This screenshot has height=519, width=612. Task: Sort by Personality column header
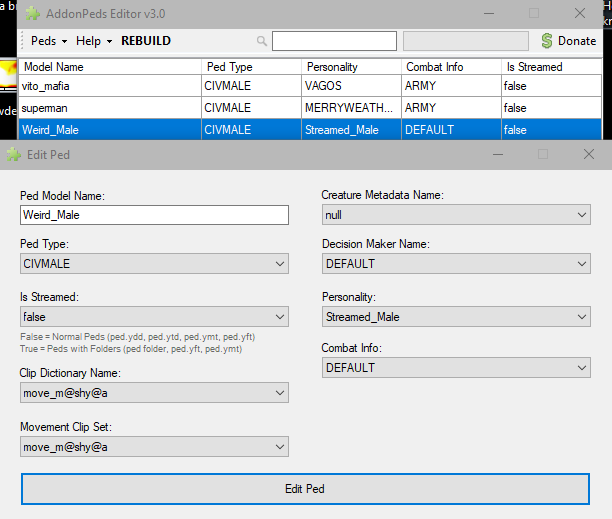(351, 67)
